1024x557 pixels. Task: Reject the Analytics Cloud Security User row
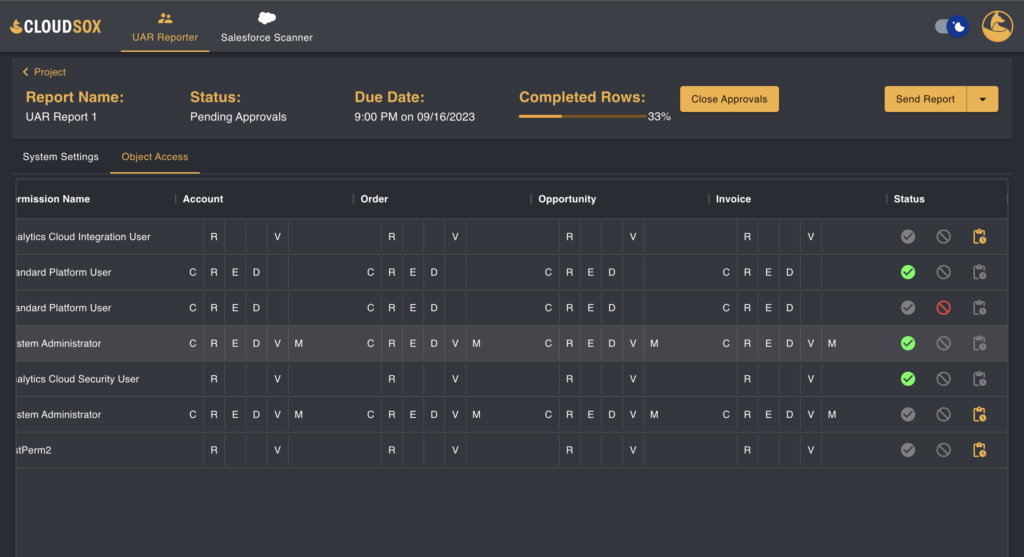[x=943, y=379]
